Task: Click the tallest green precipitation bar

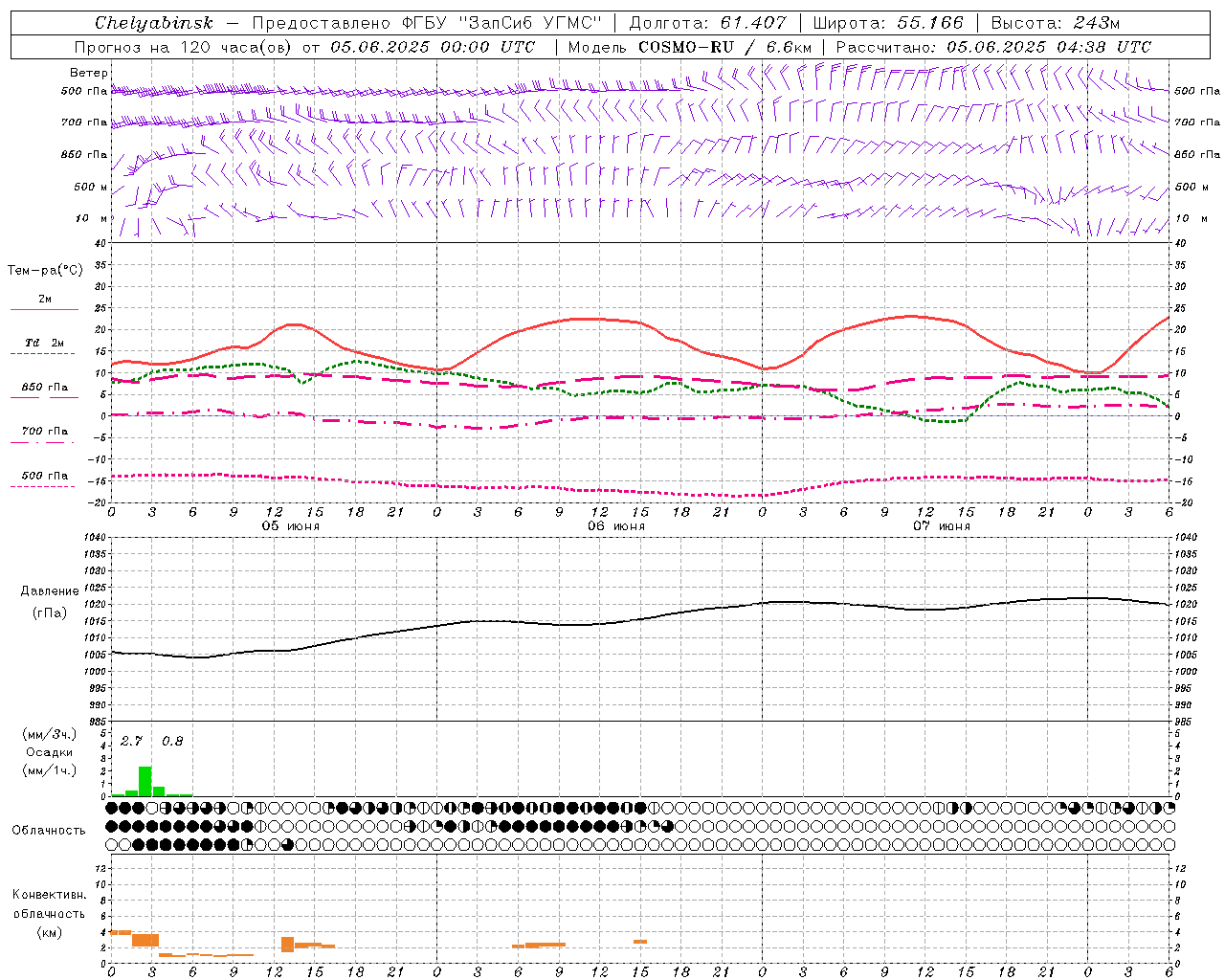Action: pyautogui.click(x=145, y=781)
